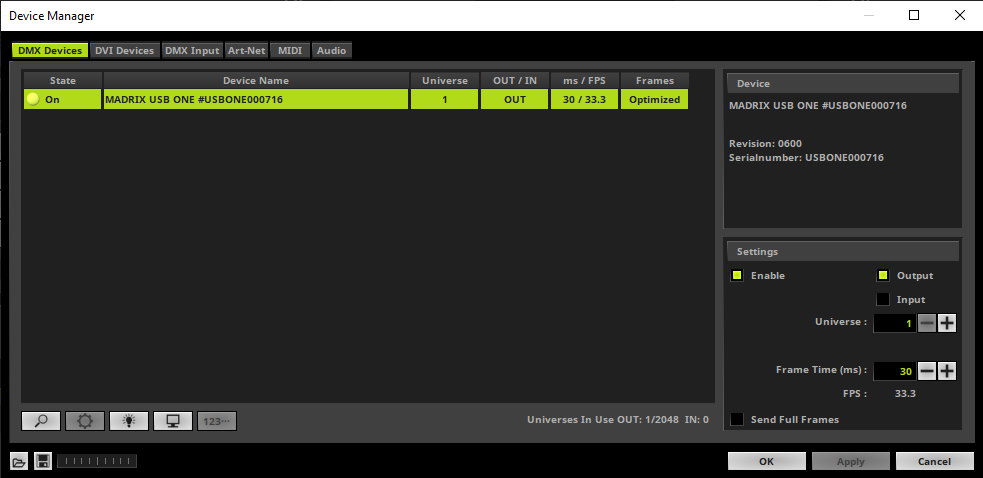Enable Send Full Frames checkbox
983x478 pixels.
click(737, 419)
